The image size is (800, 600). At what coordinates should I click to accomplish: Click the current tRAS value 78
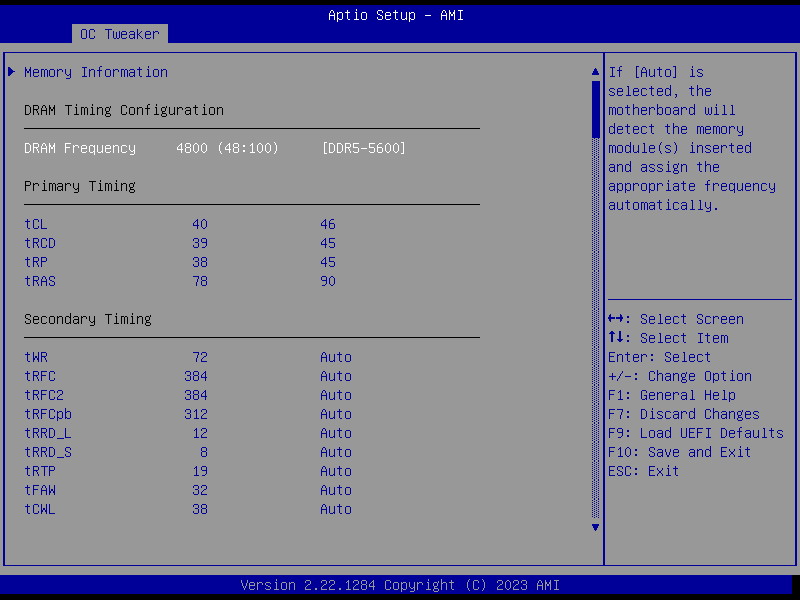200,281
